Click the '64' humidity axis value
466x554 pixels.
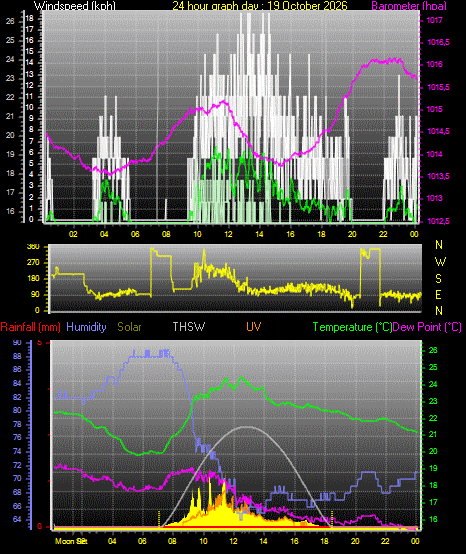coord(17,519)
